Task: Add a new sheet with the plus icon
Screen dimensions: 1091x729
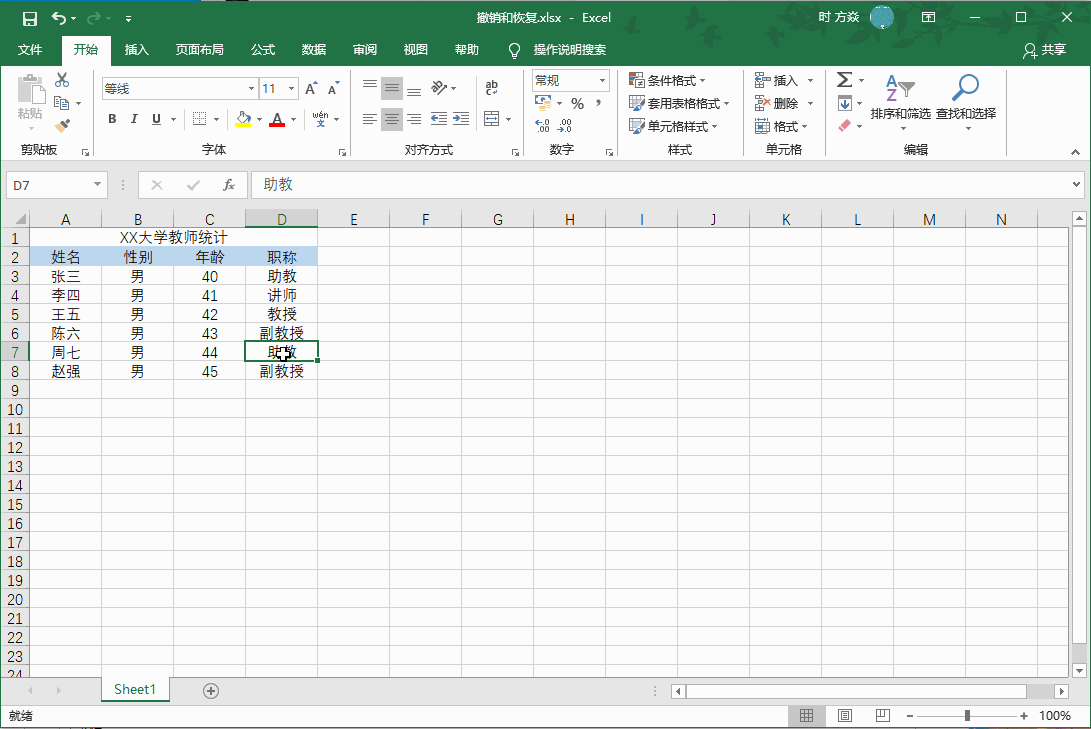Action: point(211,691)
